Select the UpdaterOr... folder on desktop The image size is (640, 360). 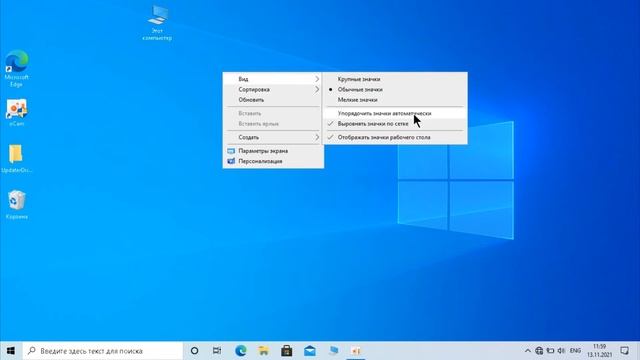[x=16, y=158]
